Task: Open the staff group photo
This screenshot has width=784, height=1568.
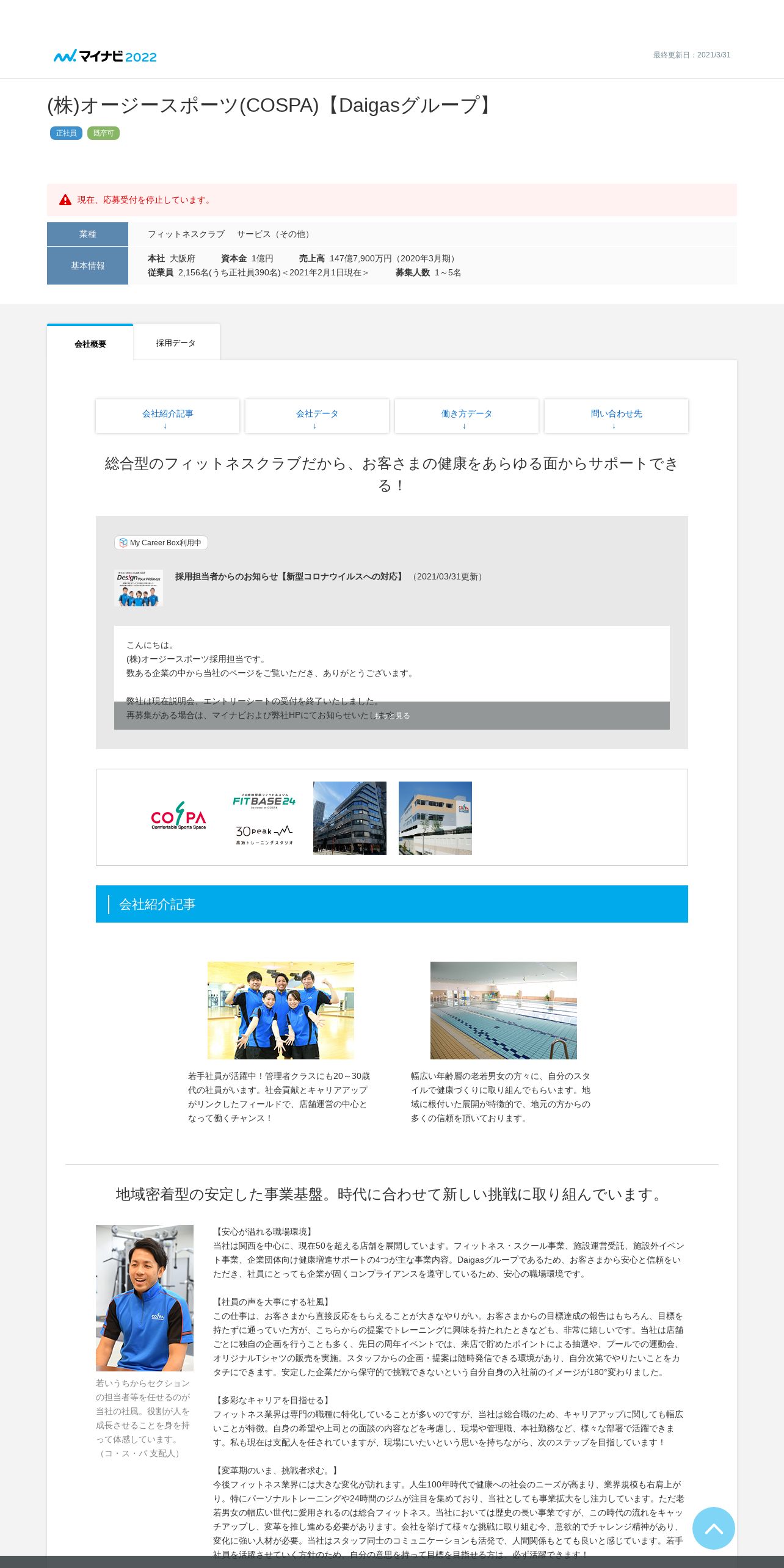Action: [x=281, y=1011]
